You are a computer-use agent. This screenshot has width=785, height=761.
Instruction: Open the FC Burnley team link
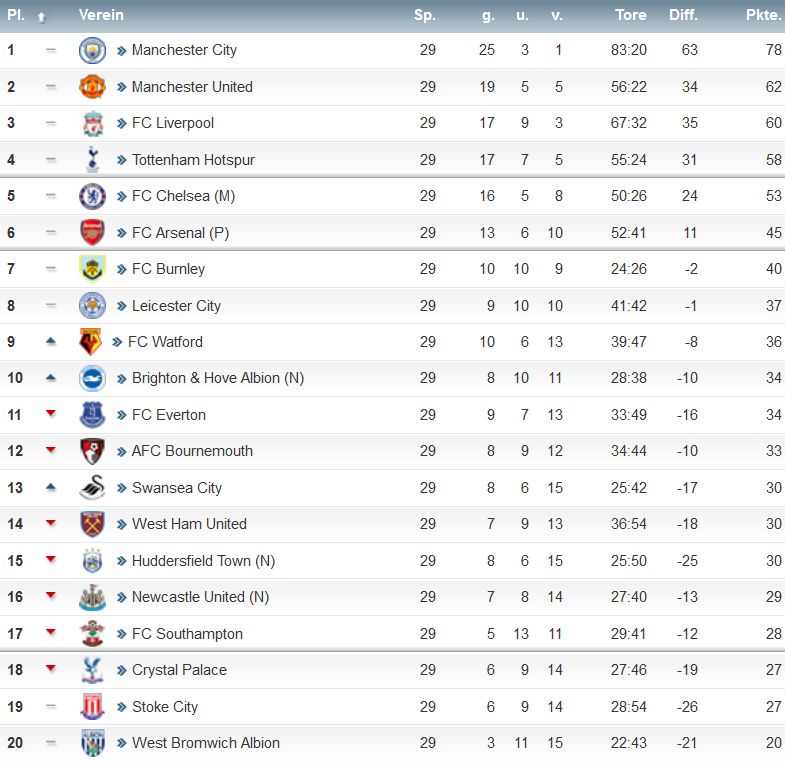[168, 269]
